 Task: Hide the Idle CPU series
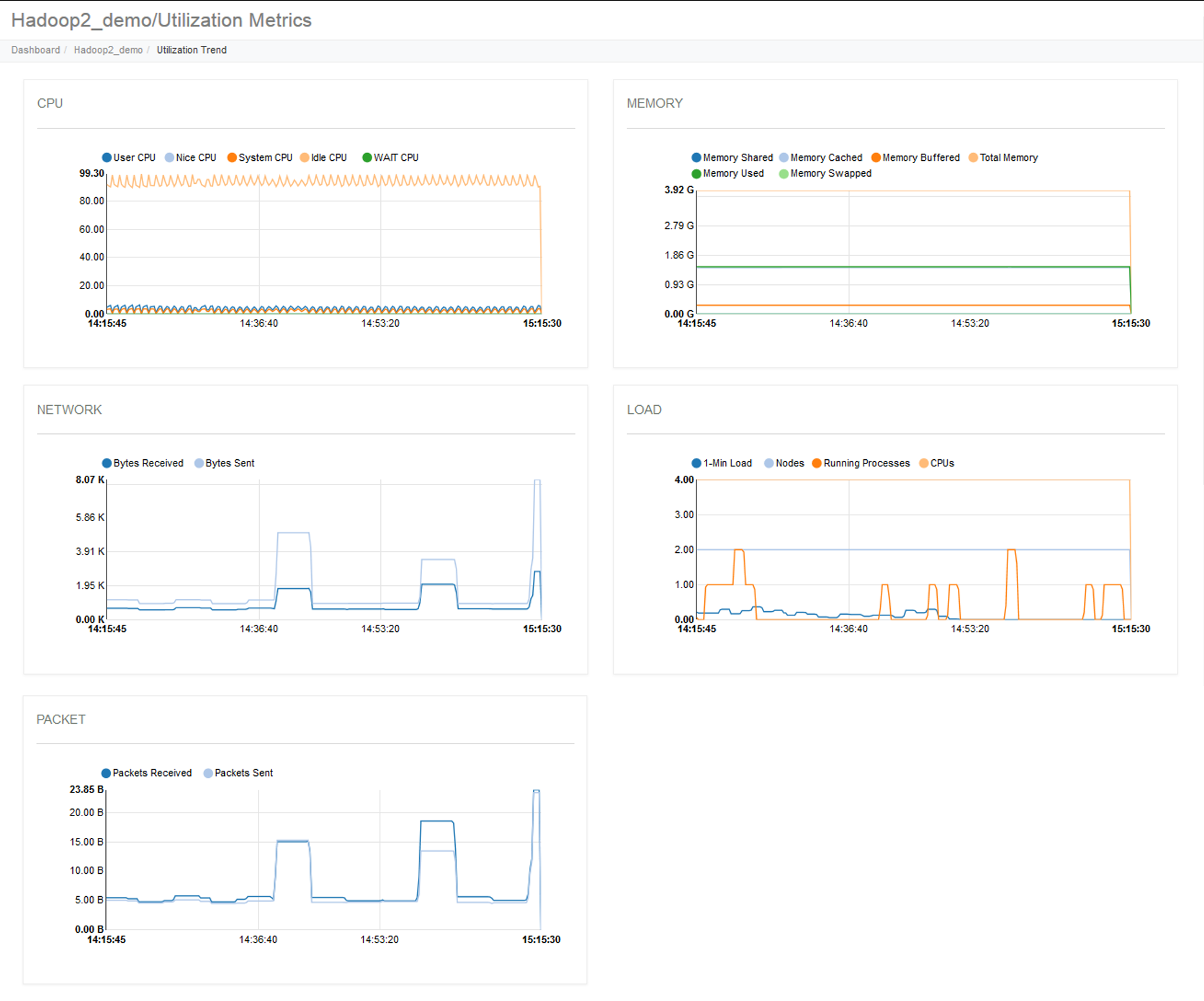click(304, 158)
